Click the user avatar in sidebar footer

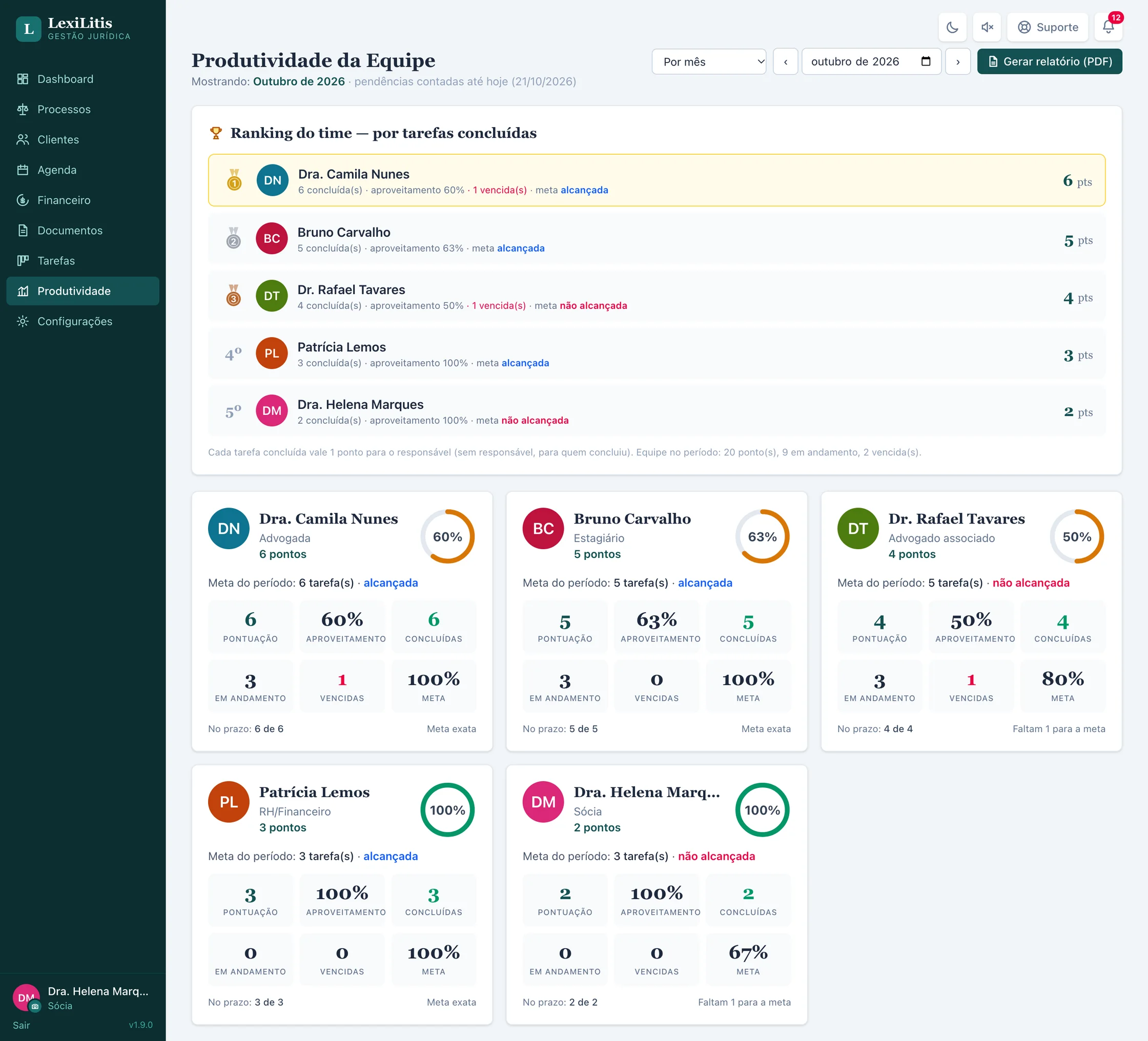coord(26,997)
